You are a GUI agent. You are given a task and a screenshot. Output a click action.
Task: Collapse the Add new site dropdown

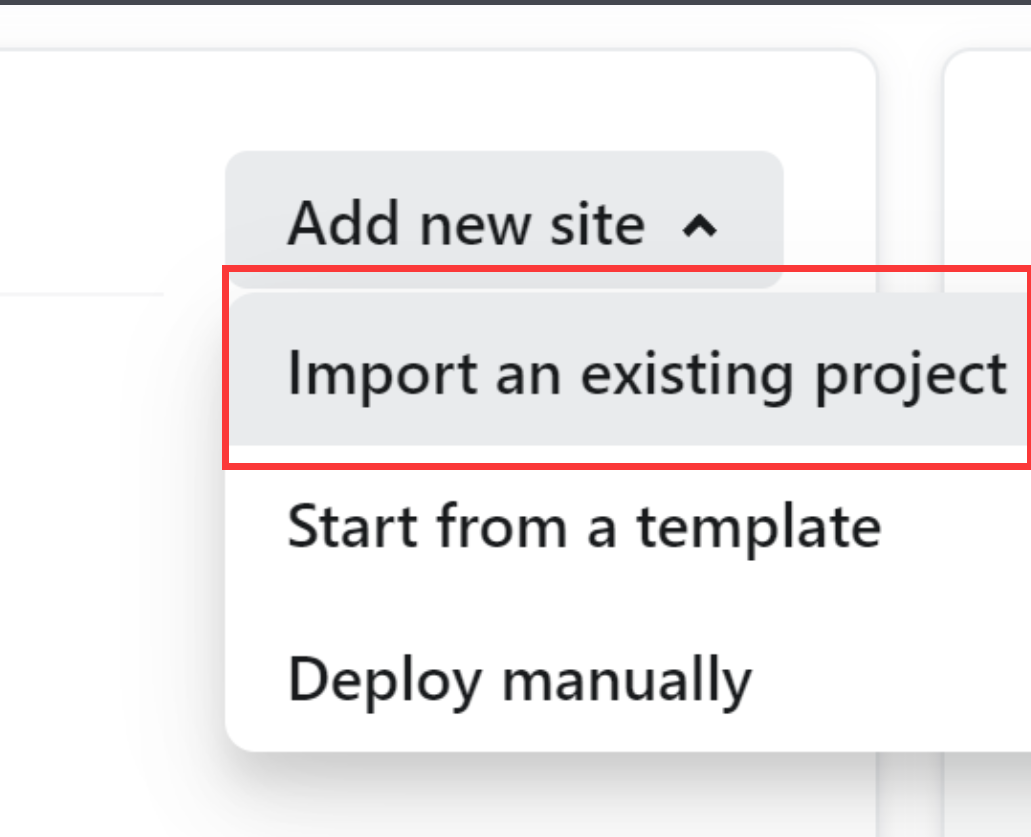(504, 220)
